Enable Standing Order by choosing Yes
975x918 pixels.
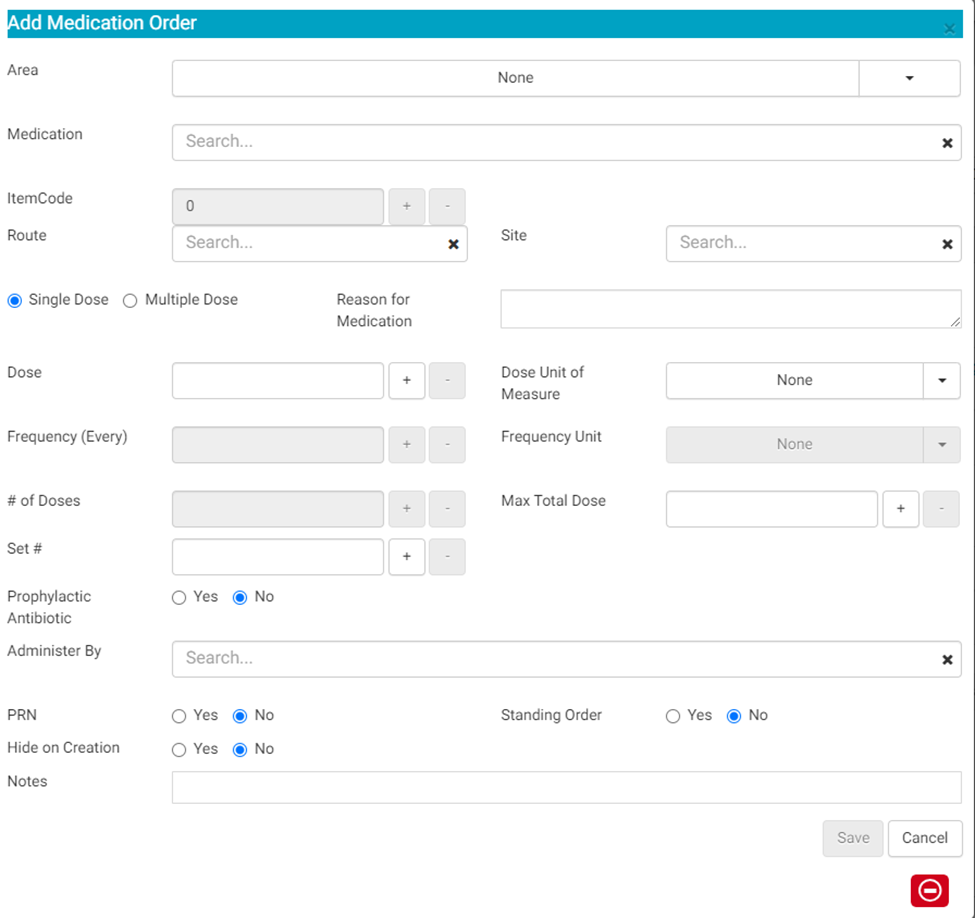pyautogui.click(x=673, y=716)
